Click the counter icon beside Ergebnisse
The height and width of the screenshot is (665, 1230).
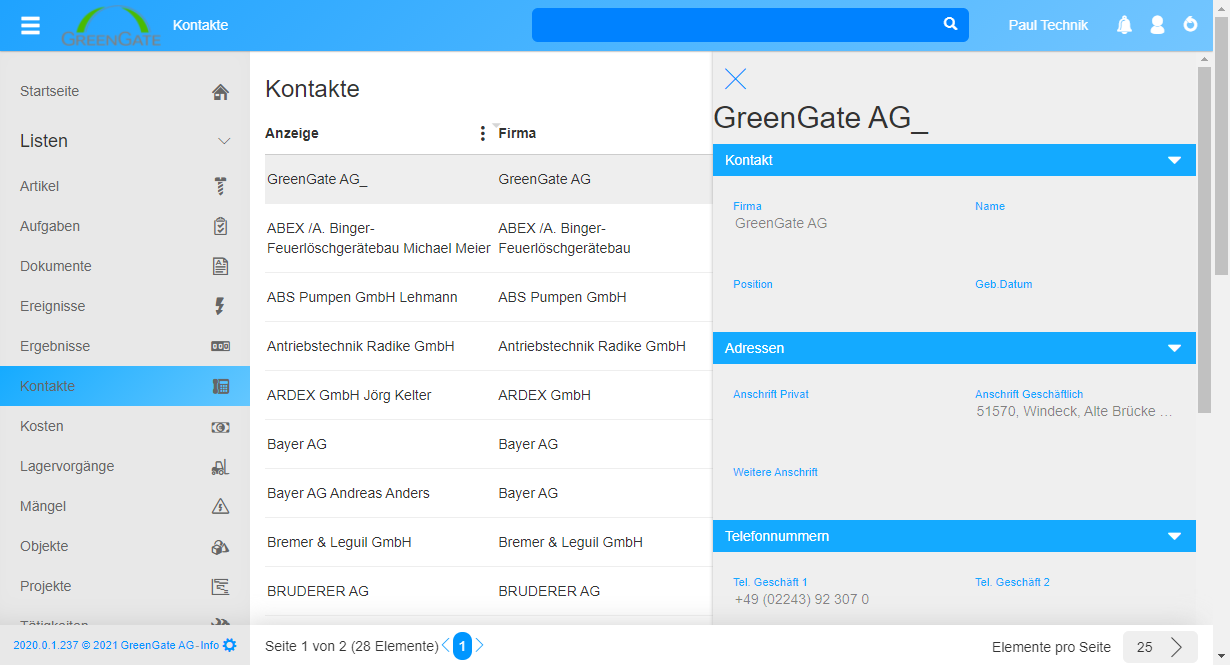(221, 346)
